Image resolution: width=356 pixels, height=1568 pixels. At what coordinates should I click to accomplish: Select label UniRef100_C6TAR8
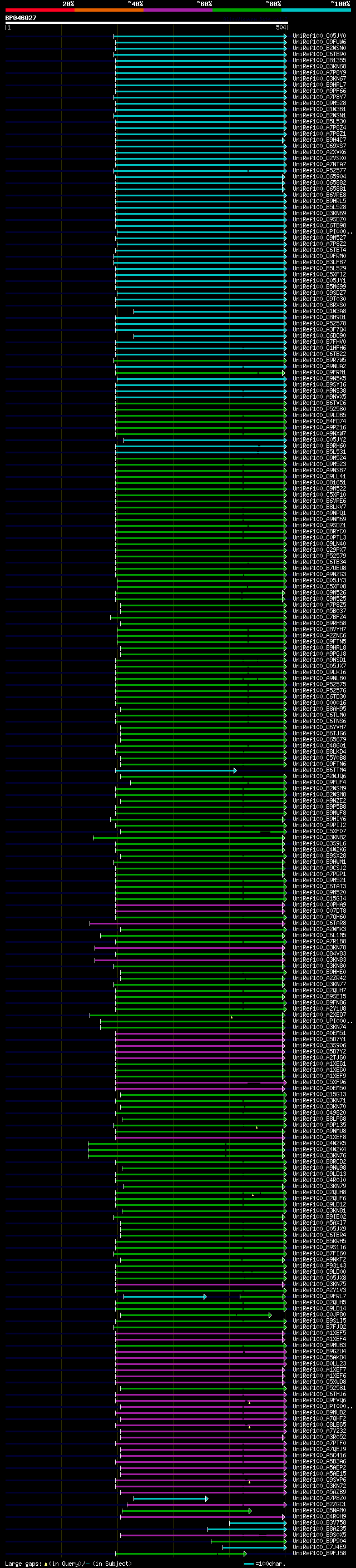coord(319,923)
